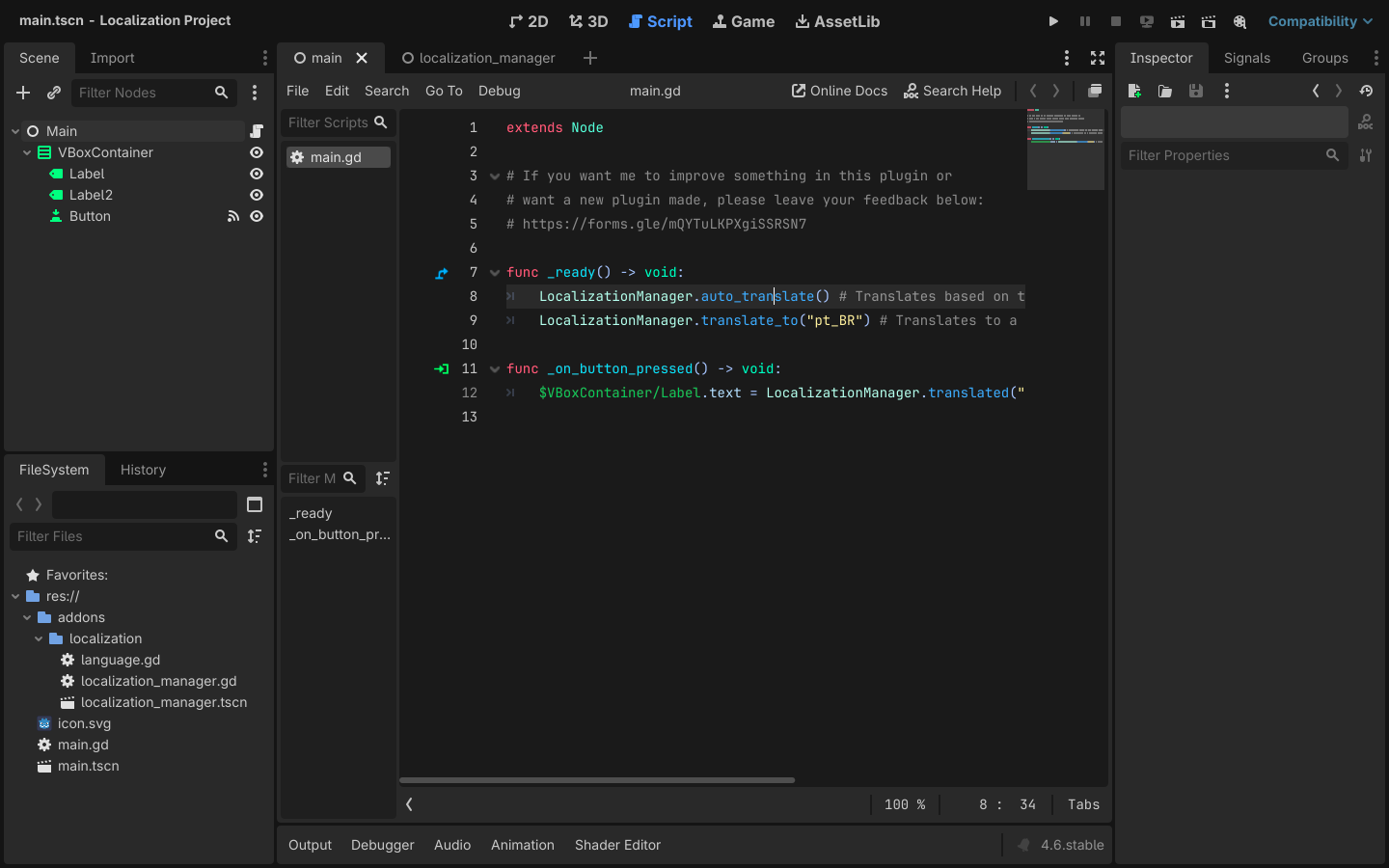
Task: Toggle distraction-free mode icon
Action: (1098, 58)
